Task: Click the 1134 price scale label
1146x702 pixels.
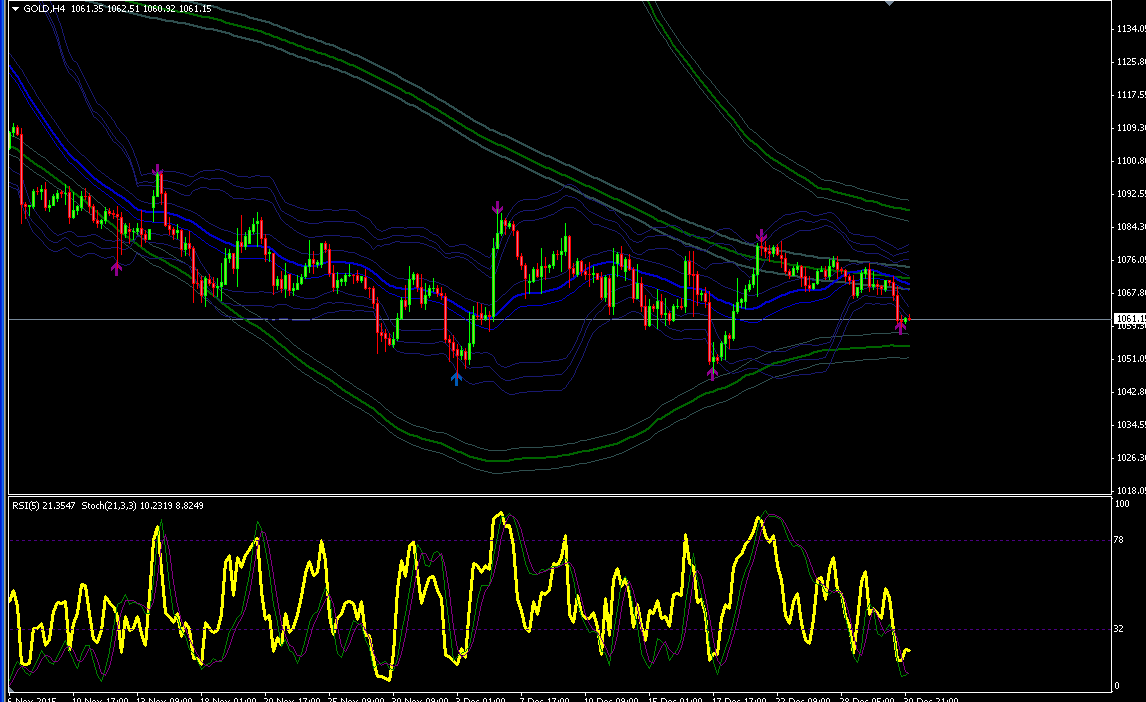Action: point(1130,28)
